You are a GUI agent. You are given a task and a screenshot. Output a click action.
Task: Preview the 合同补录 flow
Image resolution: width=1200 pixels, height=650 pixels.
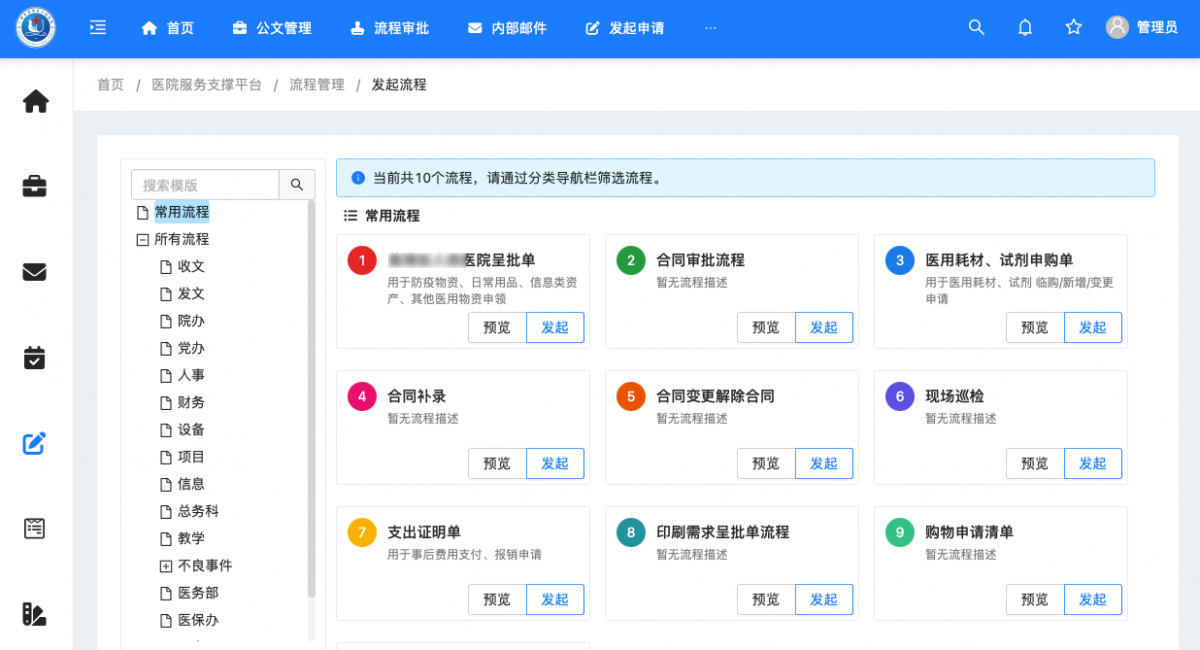click(497, 463)
